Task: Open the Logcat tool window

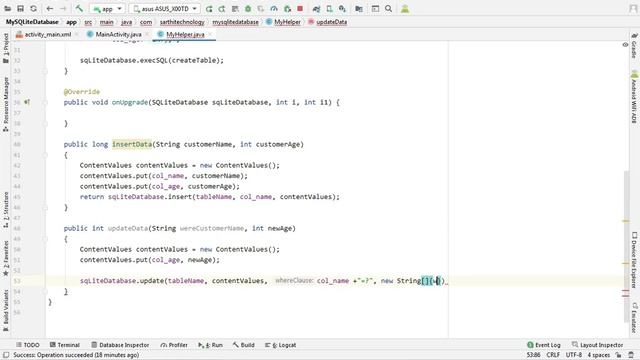Action: tap(280, 345)
